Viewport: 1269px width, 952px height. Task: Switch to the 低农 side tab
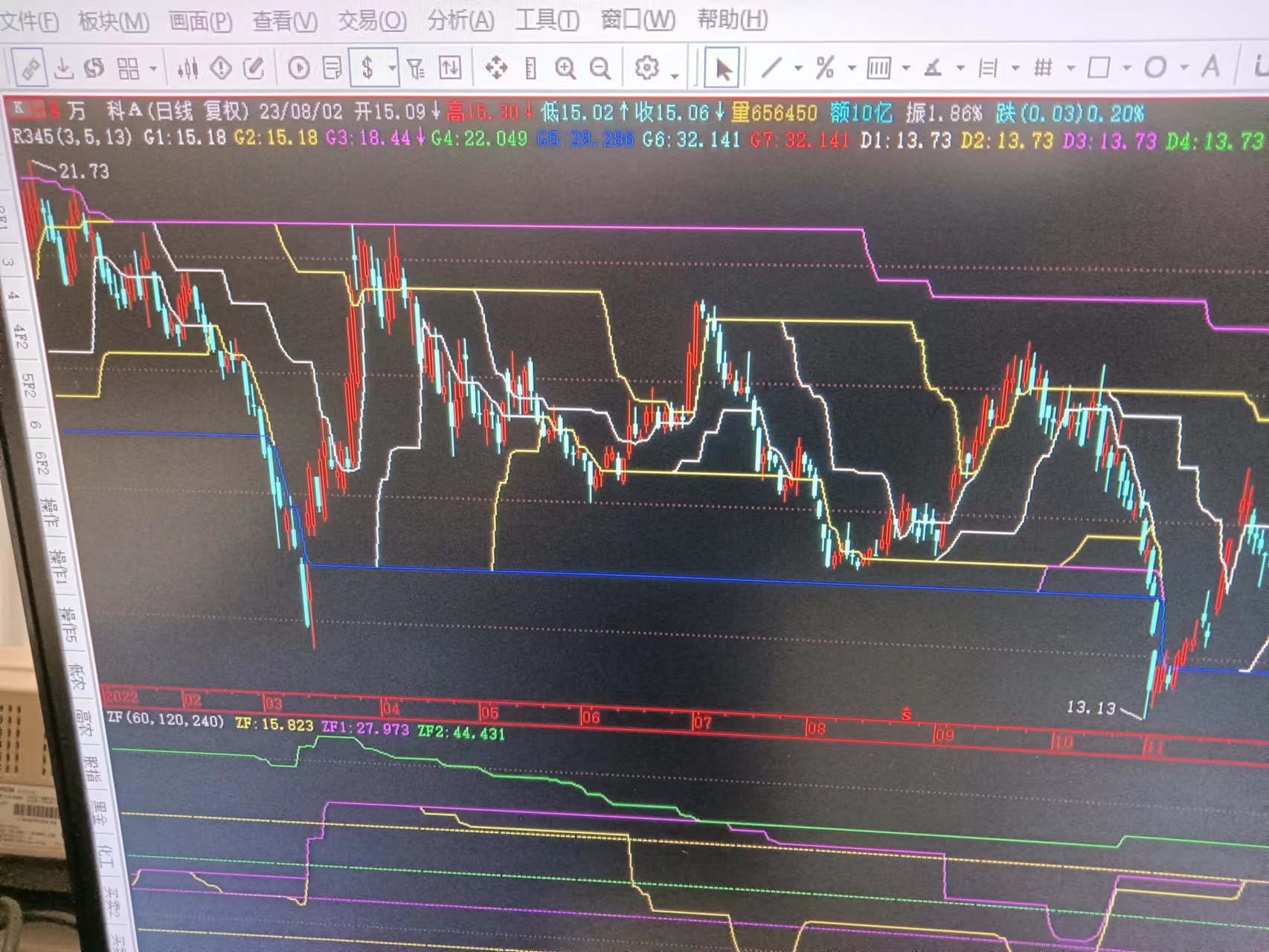[x=76, y=677]
